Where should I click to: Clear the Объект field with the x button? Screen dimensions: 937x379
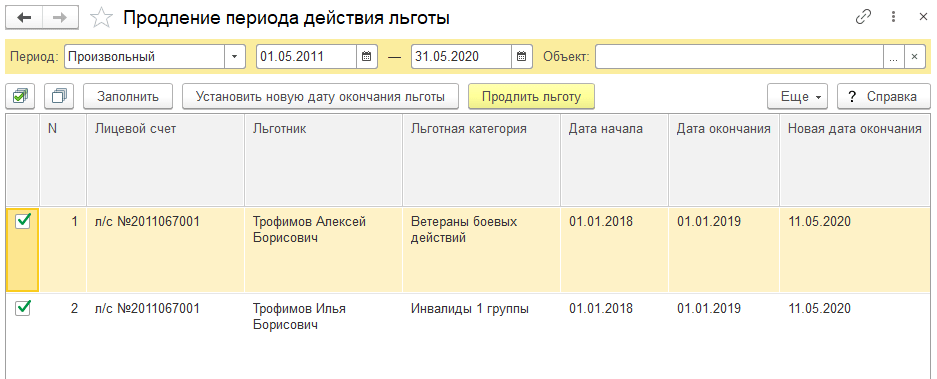pyautogui.click(x=914, y=57)
